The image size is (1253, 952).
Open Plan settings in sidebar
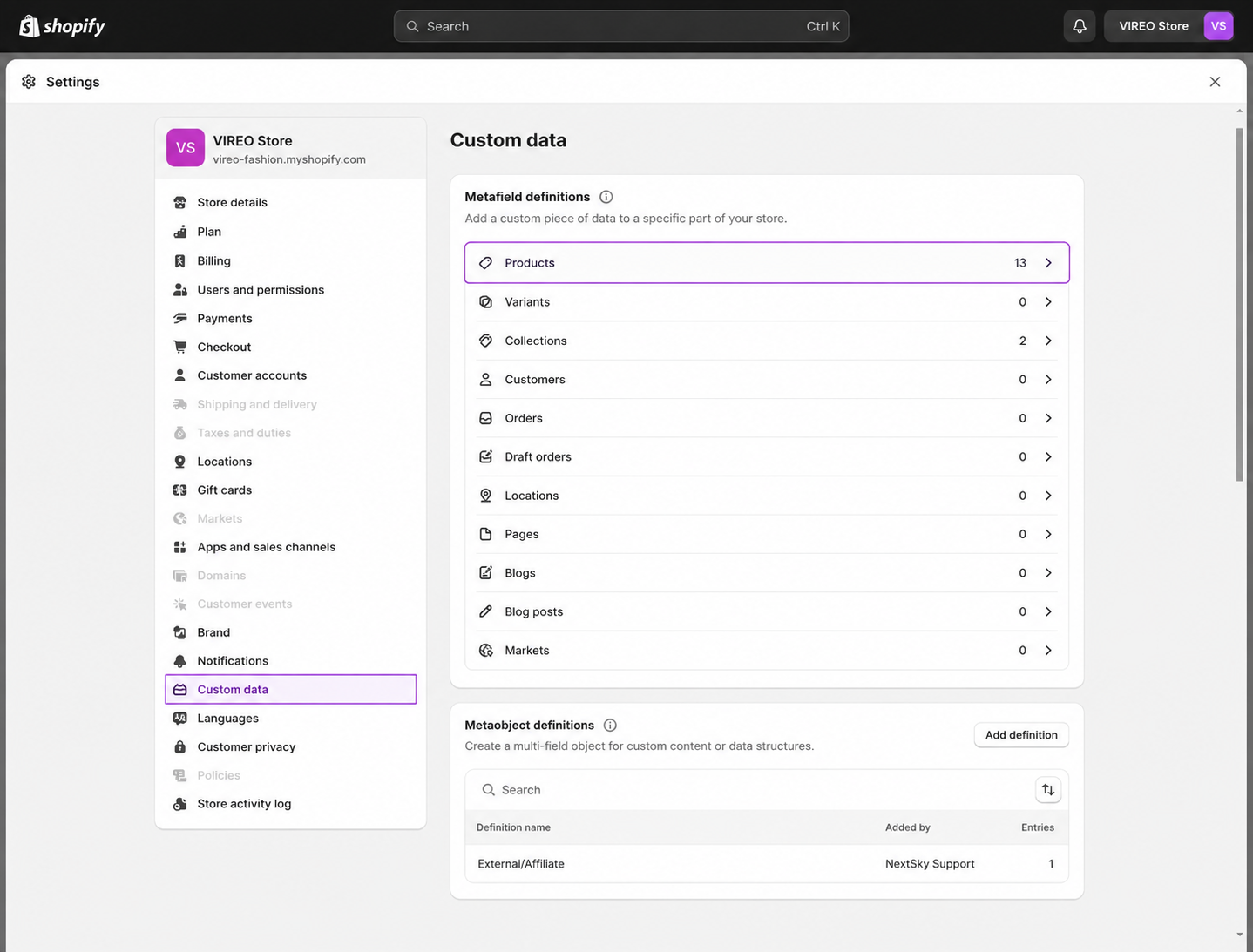pyautogui.click(x=290, y=232)
